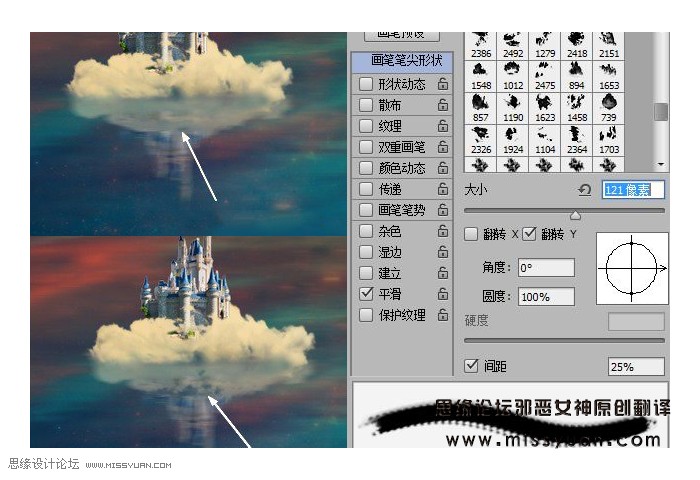The height and width of the screenshot is (480, 700).
Task: Enable 传递 transfer checkbox
Action: pos(366,189)
